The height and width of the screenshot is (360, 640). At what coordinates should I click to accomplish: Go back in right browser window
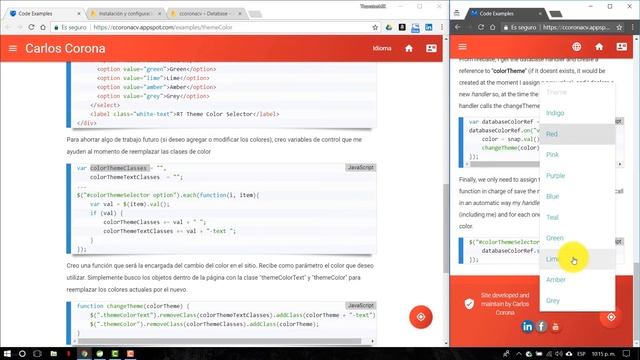pos(458,27)
